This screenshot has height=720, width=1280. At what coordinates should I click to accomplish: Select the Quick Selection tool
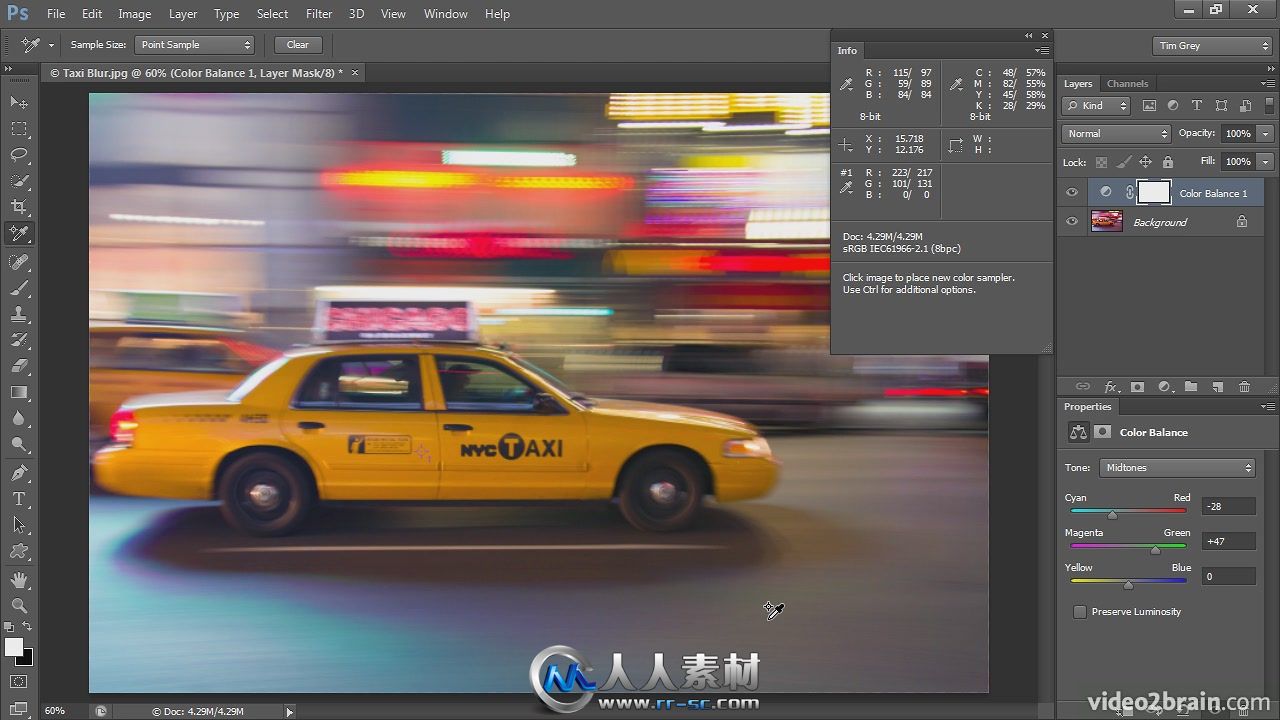(19, 181)
